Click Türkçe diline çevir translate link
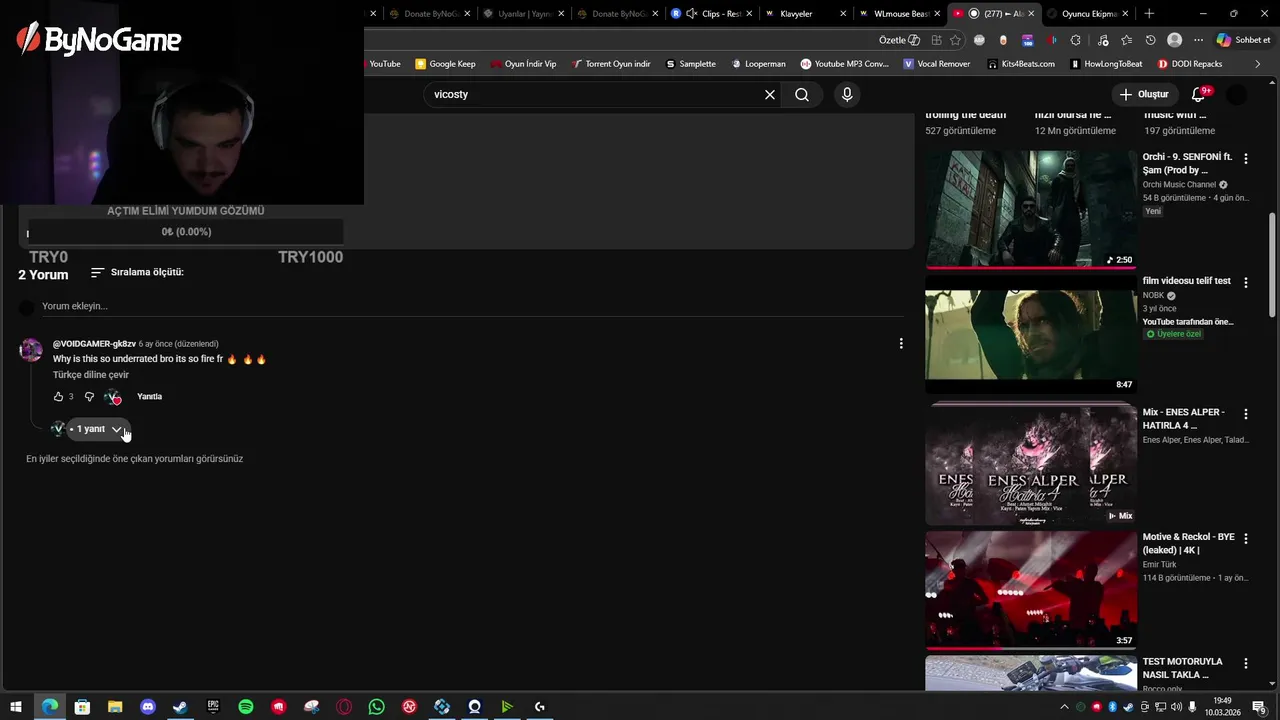The image size is (1280, 720). [91, 375]
